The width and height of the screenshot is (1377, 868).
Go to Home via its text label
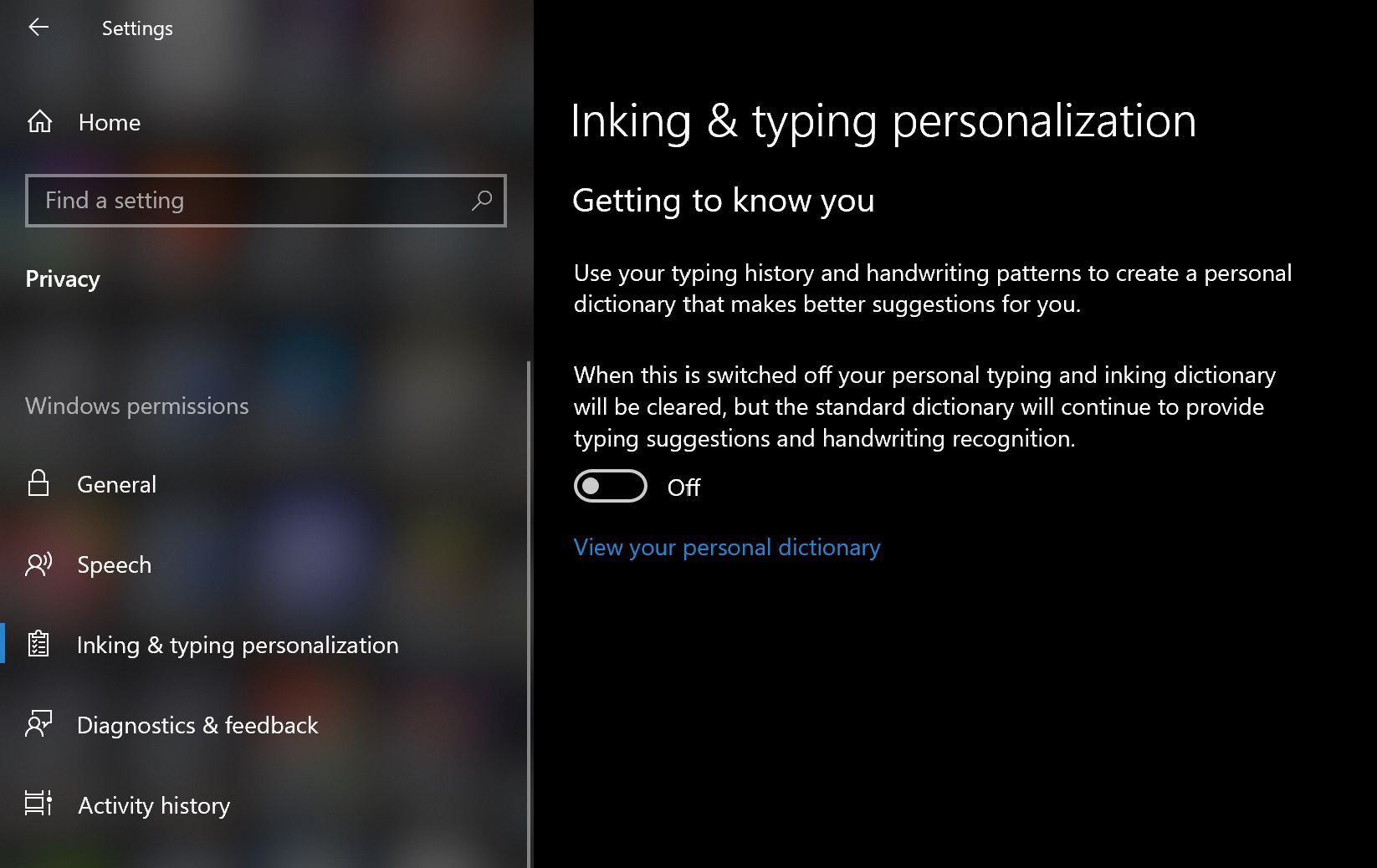110,123
